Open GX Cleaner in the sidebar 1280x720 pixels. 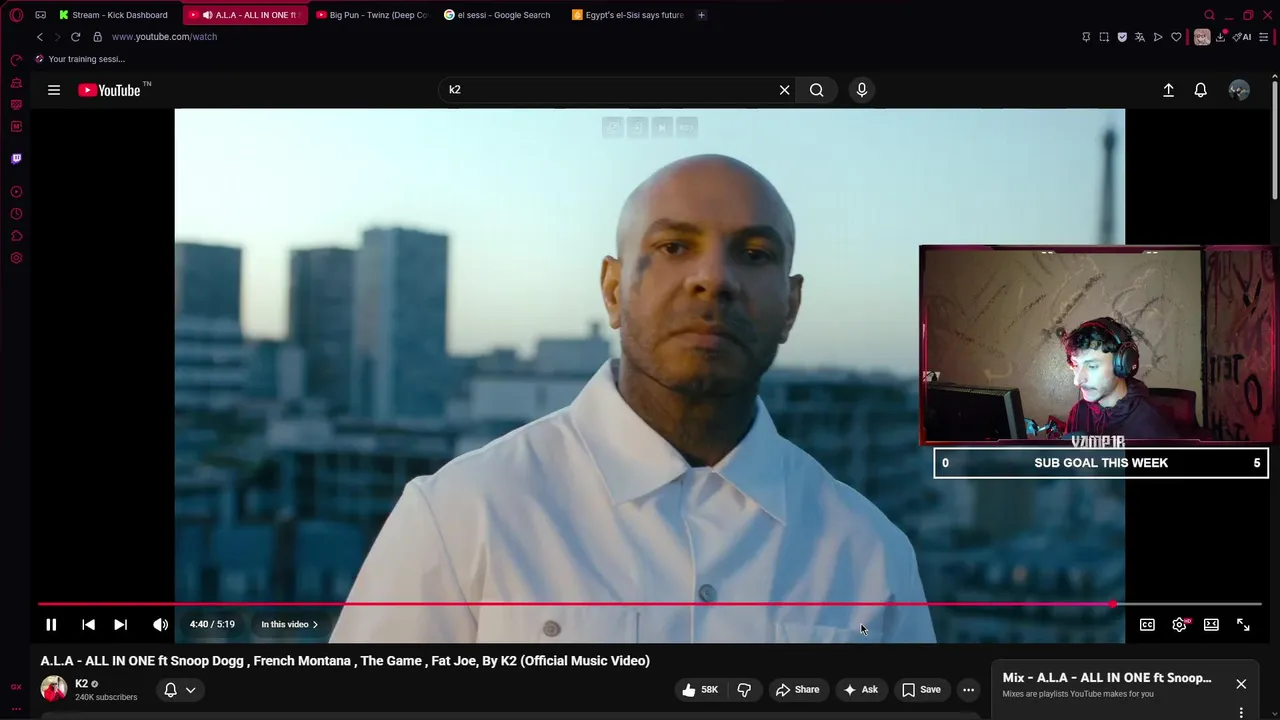(16, 82)
